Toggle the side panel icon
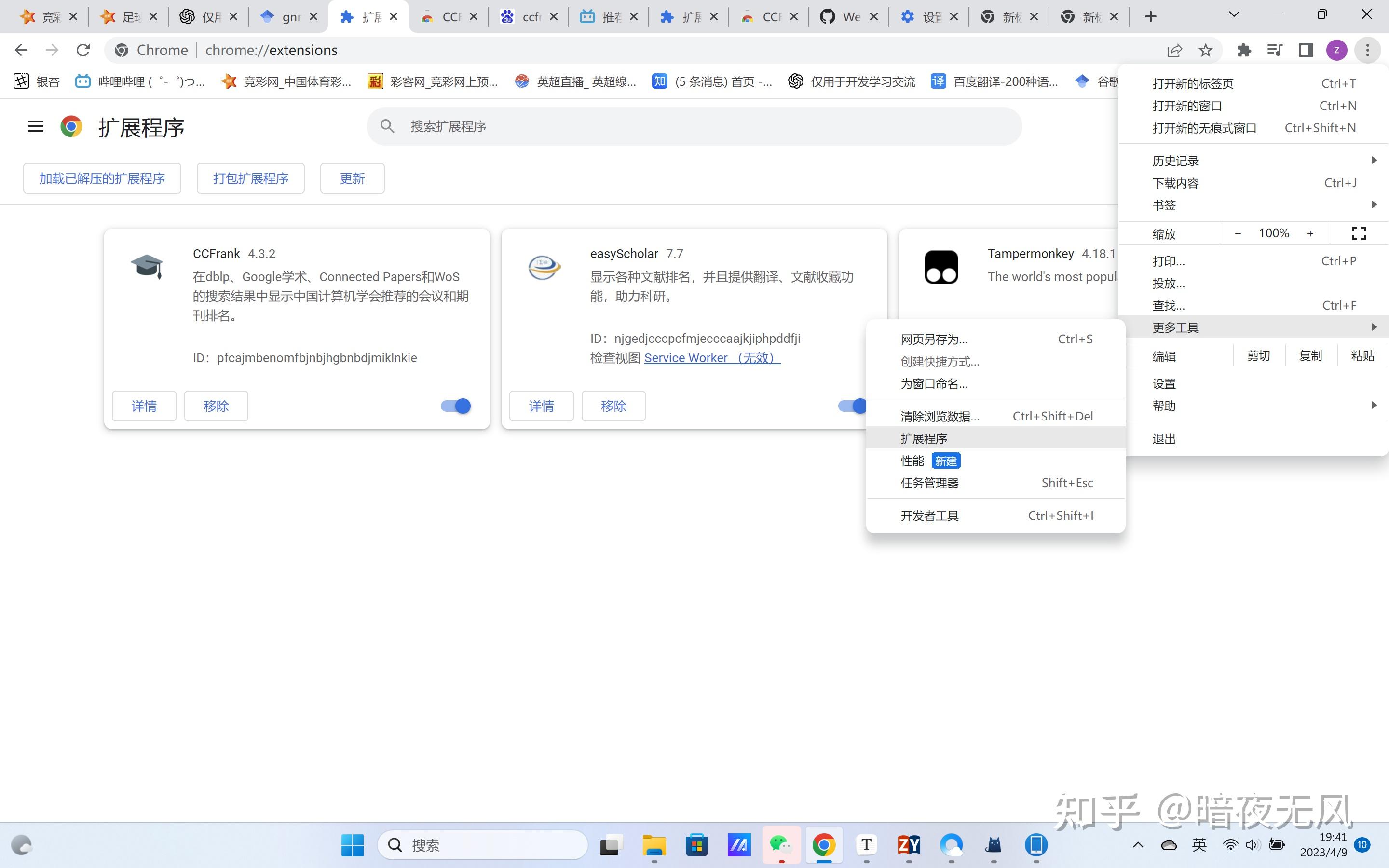Viewport: 1389px width, 868px height. [x=1306, y=51]
